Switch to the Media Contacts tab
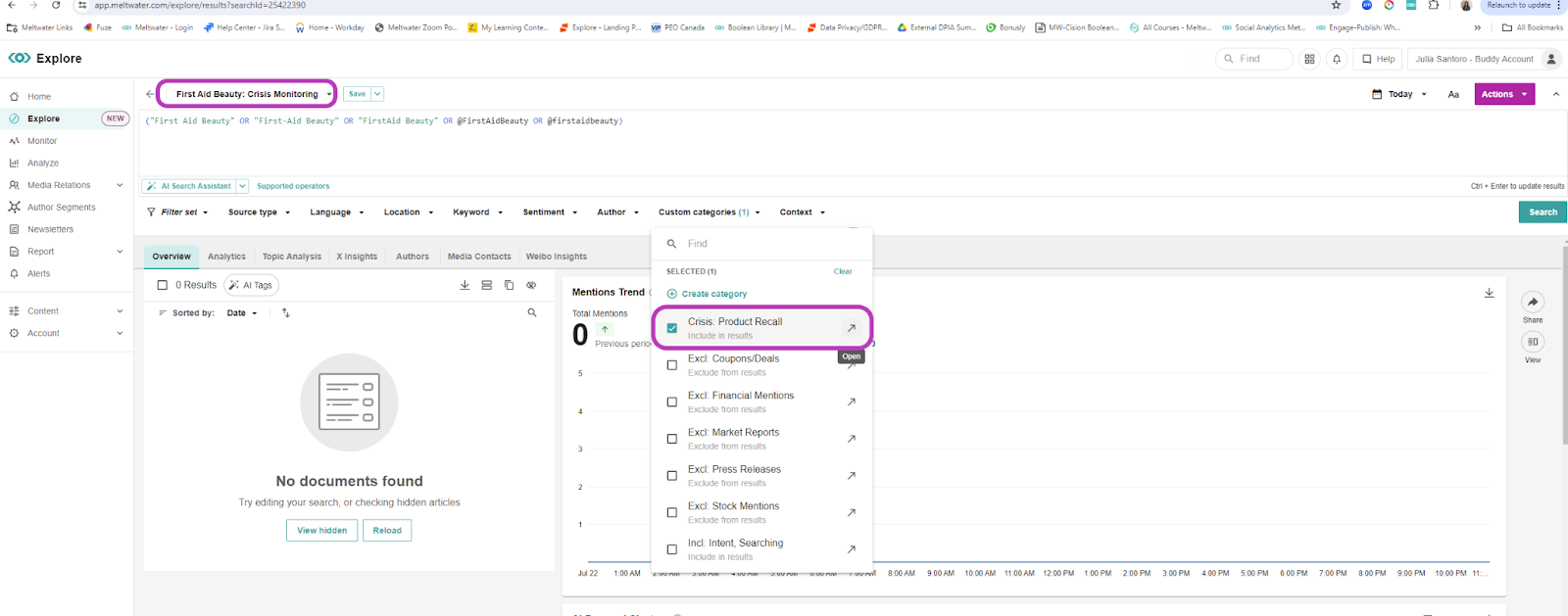The image size is (1568, 616). click(x=479, y=257)
